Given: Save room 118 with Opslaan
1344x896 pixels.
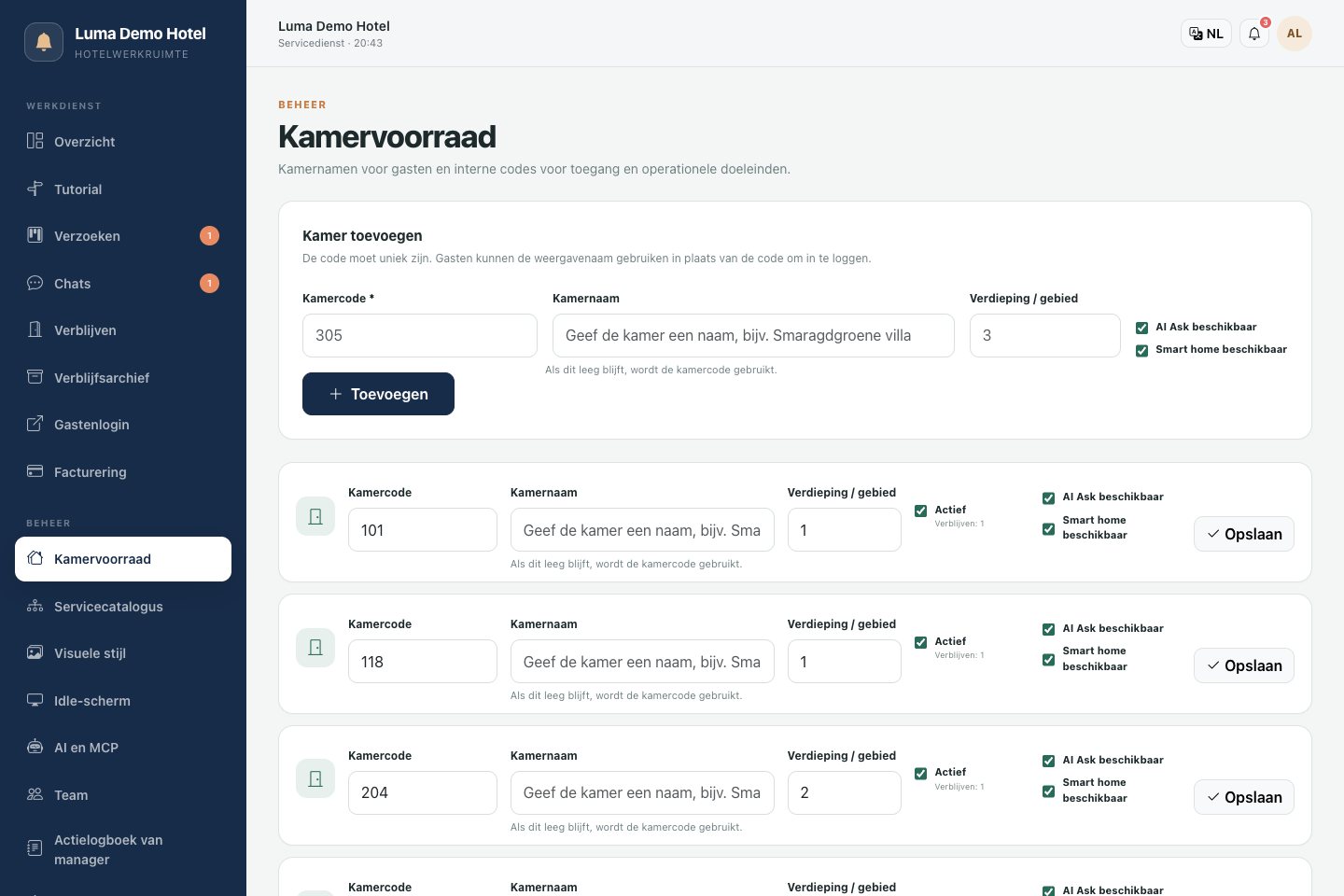Looking at the screenshot, I should coord(1243,665).
